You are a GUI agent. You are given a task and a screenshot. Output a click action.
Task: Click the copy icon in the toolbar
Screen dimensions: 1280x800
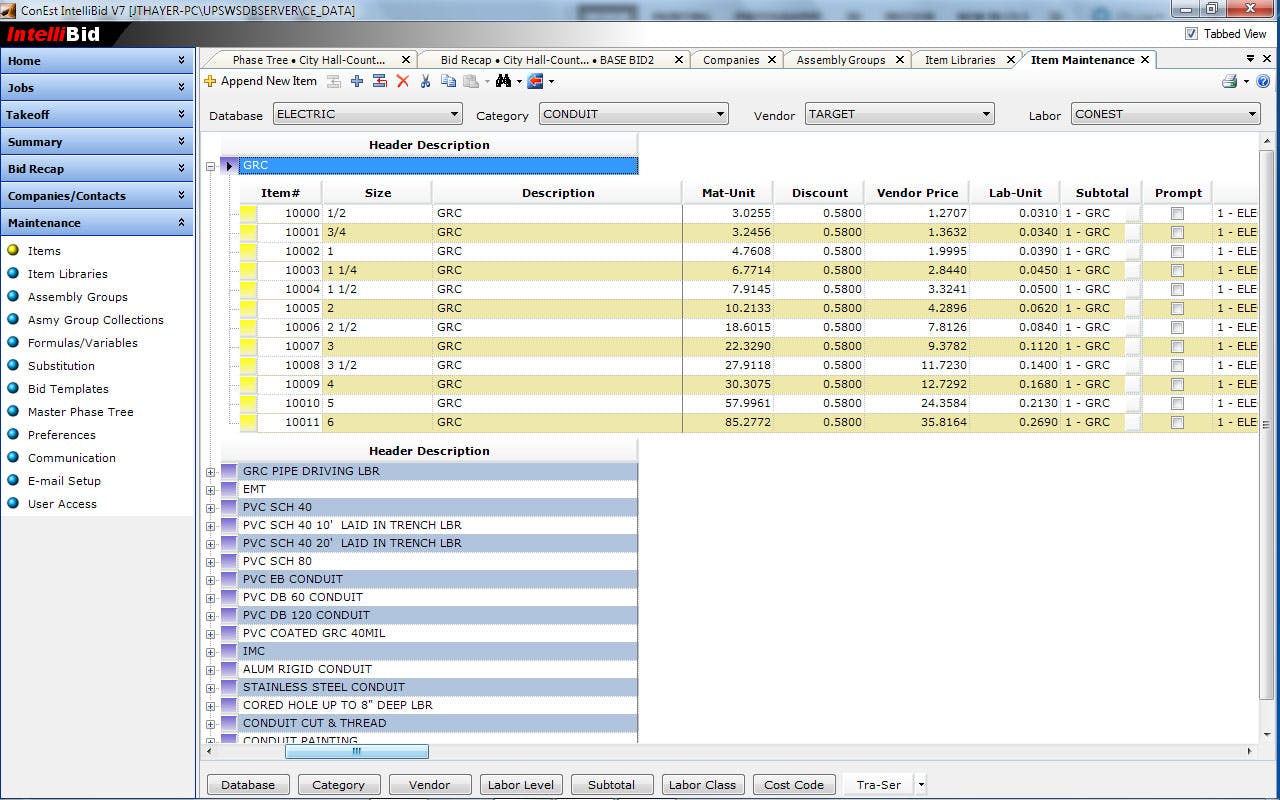click(448, 81)
